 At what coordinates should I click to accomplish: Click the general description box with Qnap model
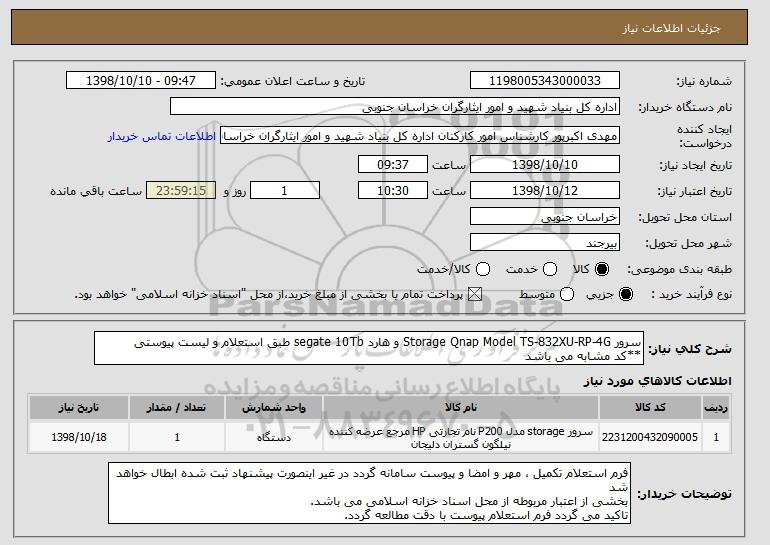[369, 348]
